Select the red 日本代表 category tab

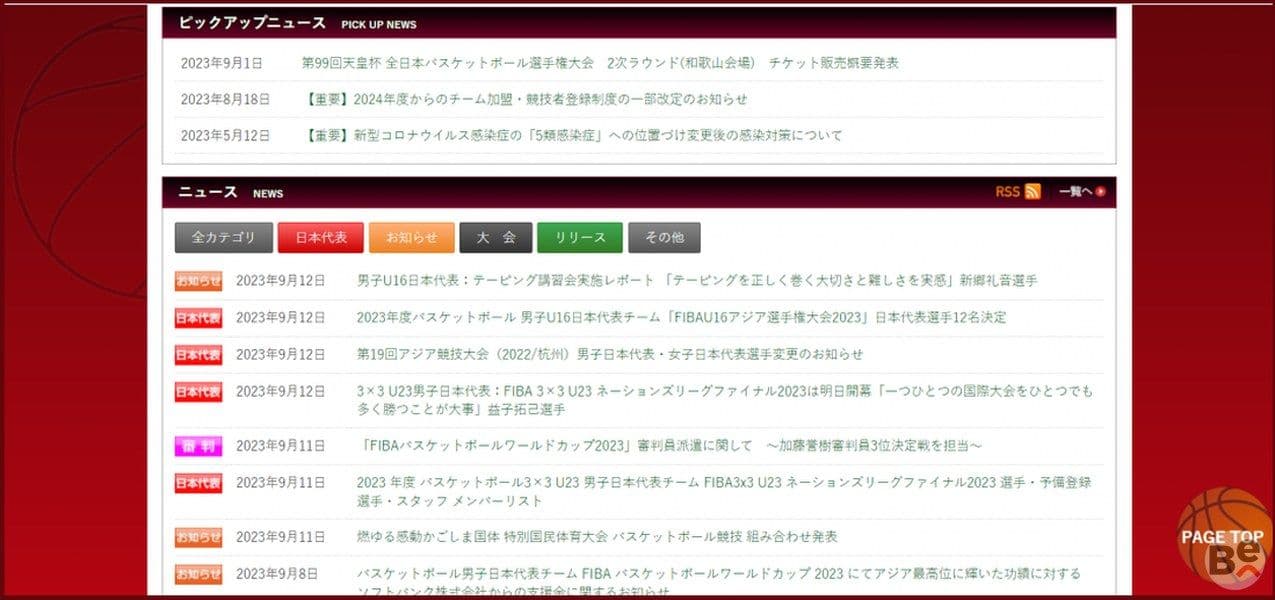(321, 238)
